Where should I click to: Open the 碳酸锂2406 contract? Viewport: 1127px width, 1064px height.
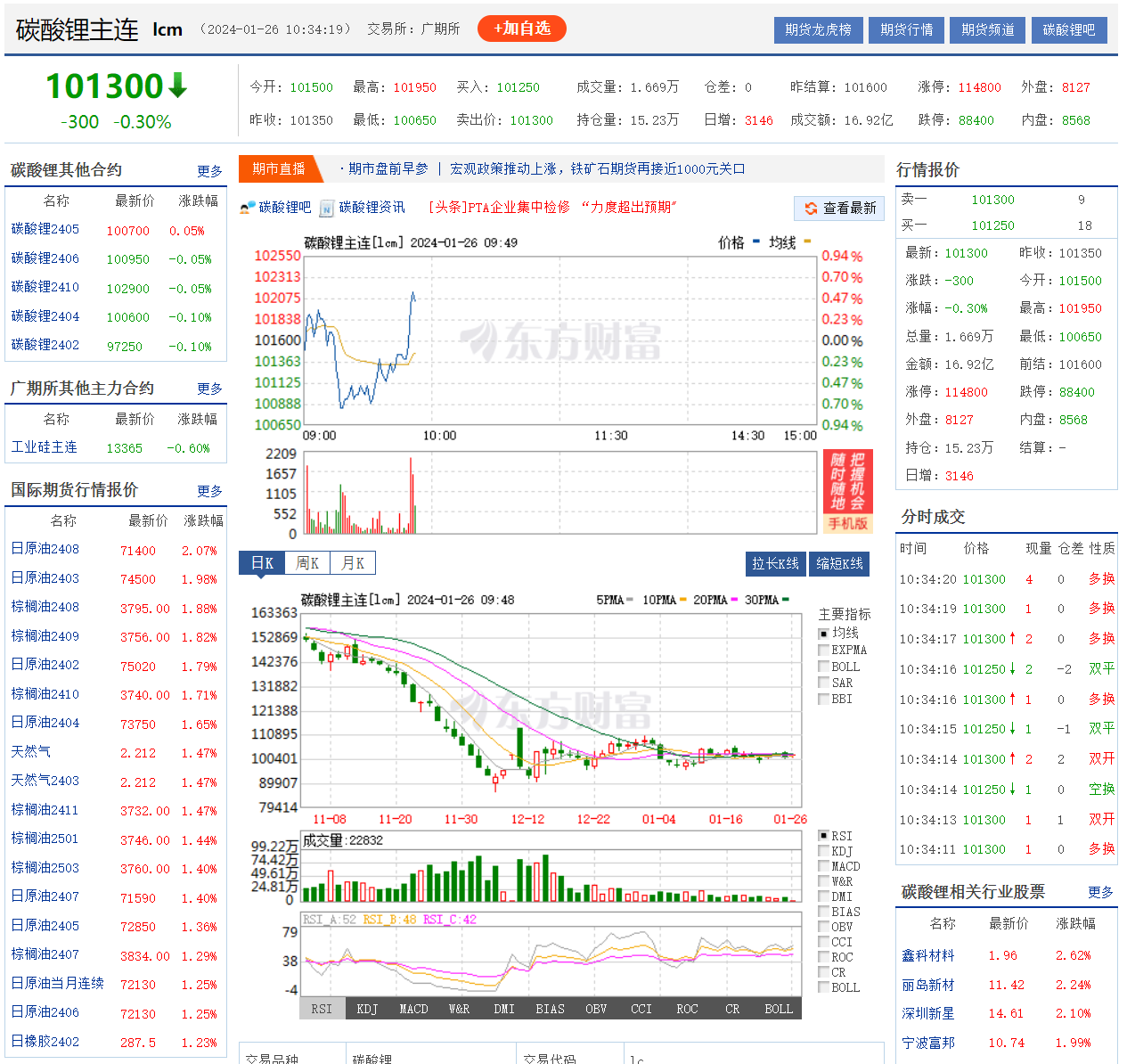point(45,258)
